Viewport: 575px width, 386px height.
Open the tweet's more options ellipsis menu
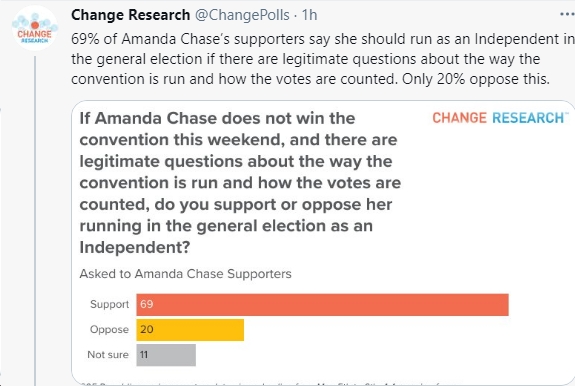pyautogui.click(x=568, y=15)
